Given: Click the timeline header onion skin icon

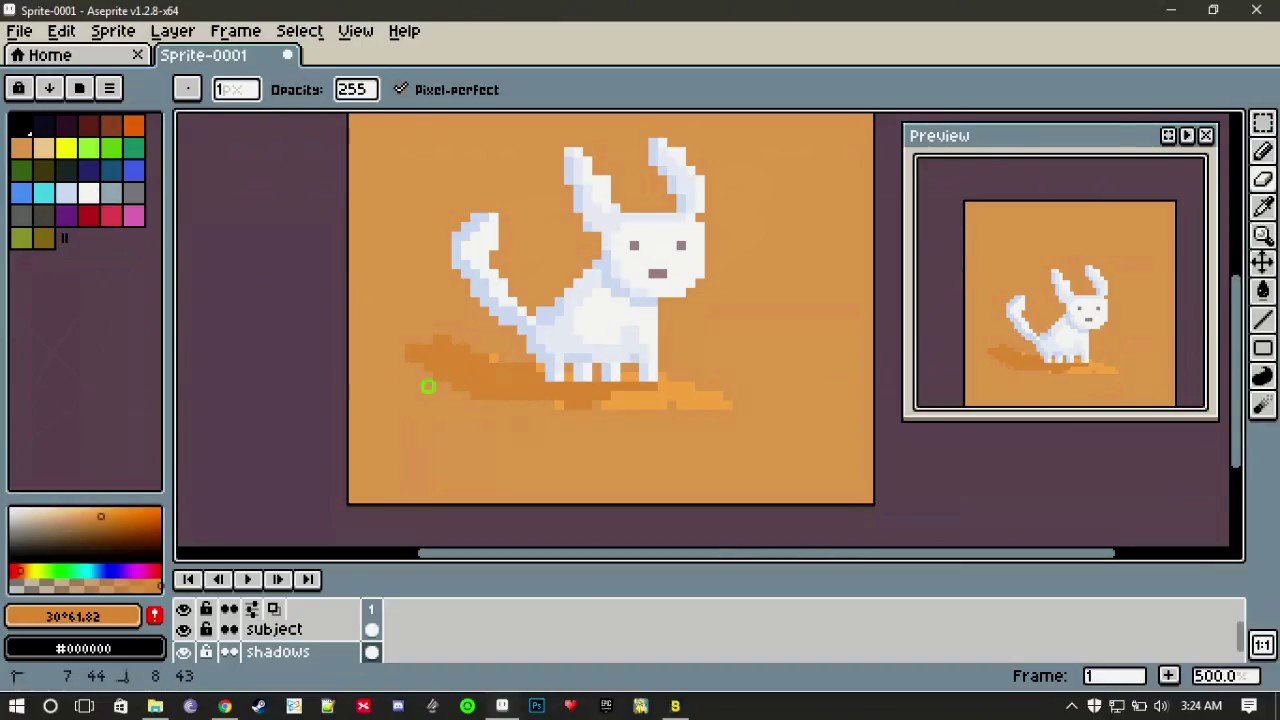Looking at the screenshot, I should [x=273, y=608].
